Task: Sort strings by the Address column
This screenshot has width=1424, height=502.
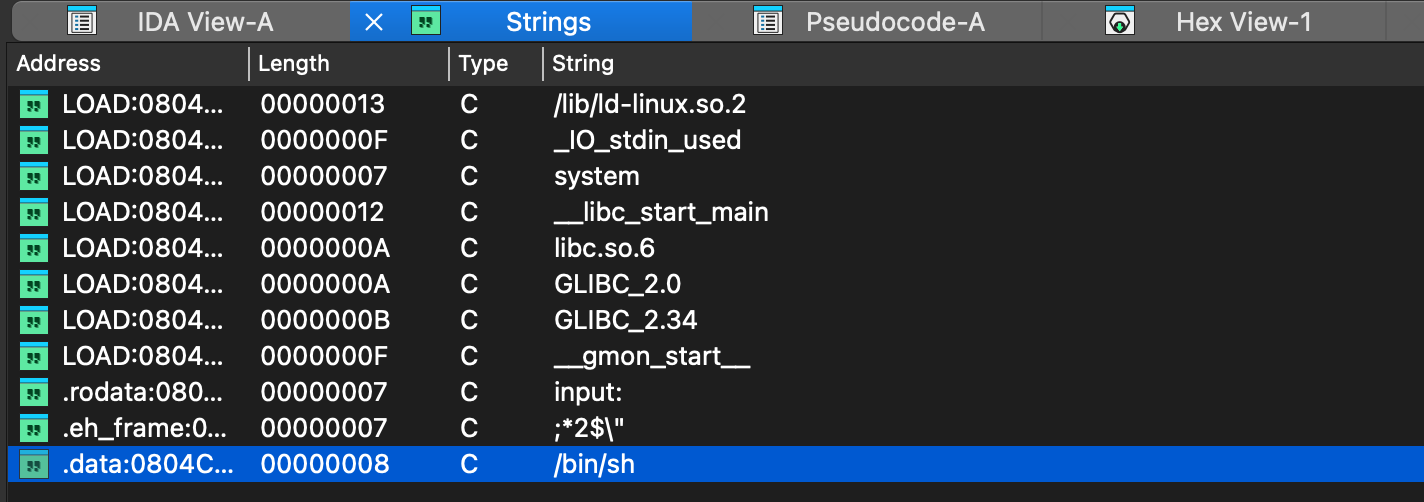Action: 59,64
